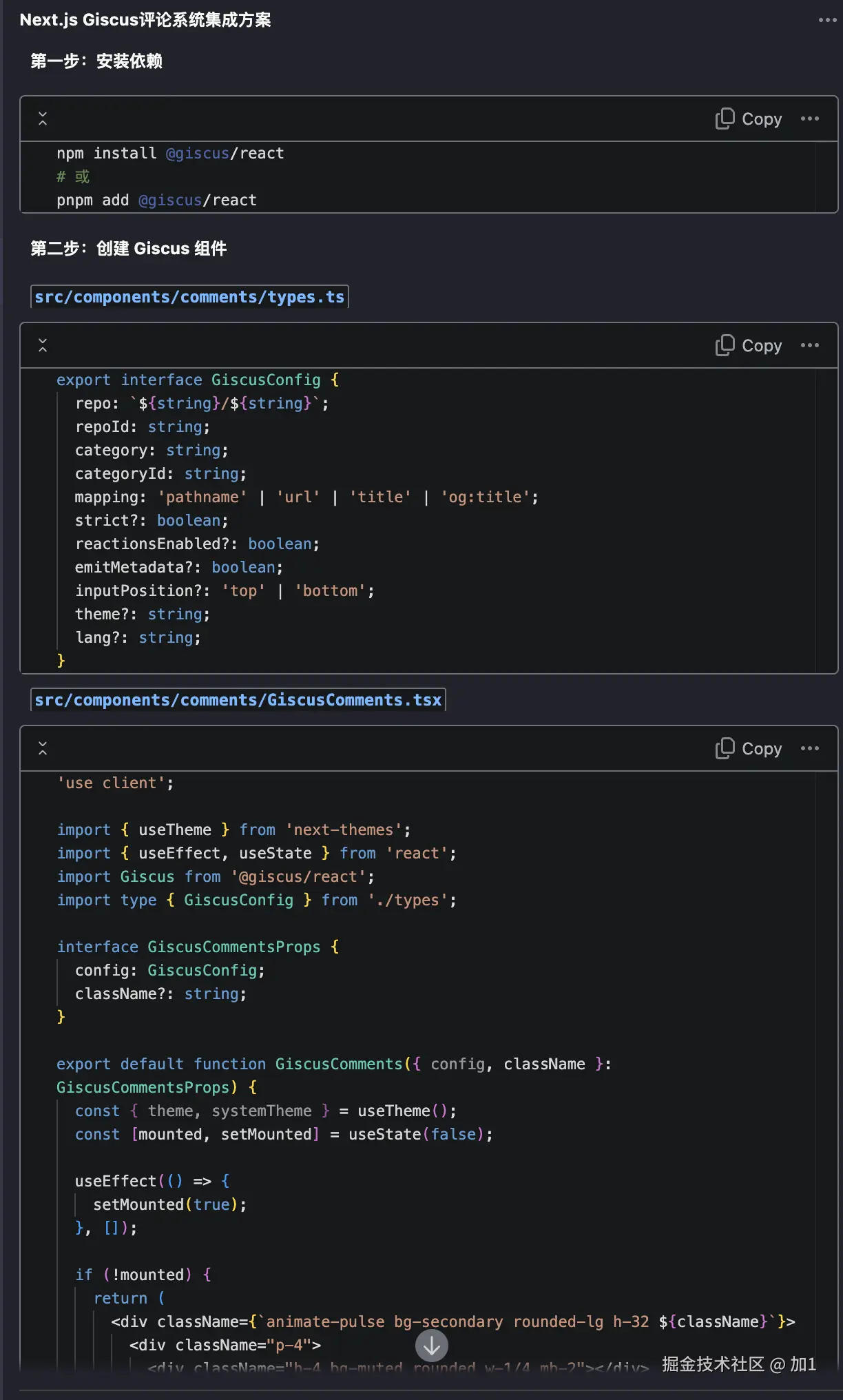Click the pnpm add @giscus/react line
Viewport: 843px width, 1400px height.
coord(156,200)
